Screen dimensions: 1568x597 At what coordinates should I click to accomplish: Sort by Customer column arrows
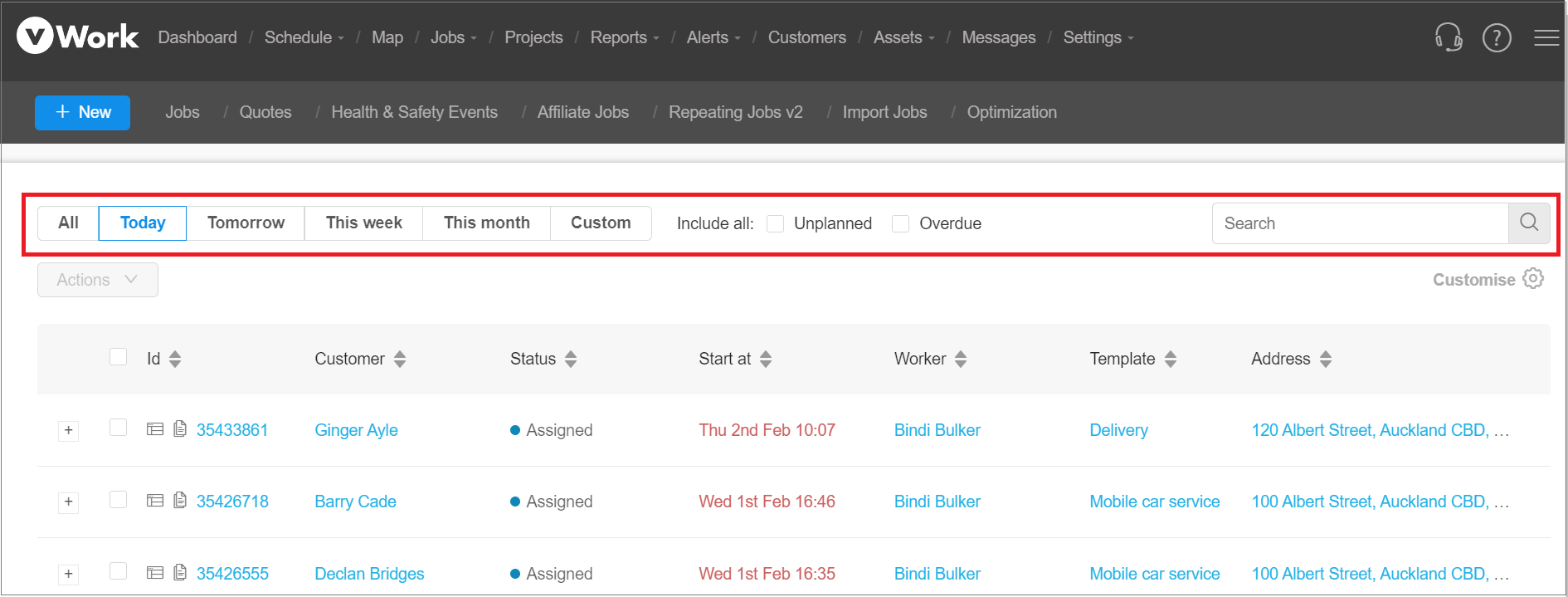(x=400, y=359)
